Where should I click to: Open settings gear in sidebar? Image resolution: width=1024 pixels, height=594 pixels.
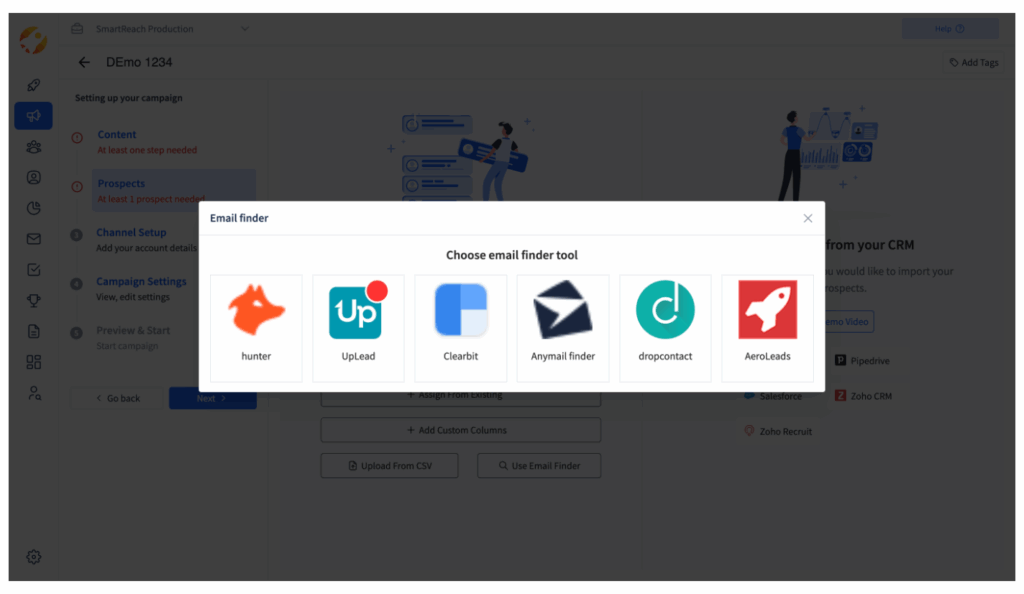pyautogui.click(x=34, y=557)
